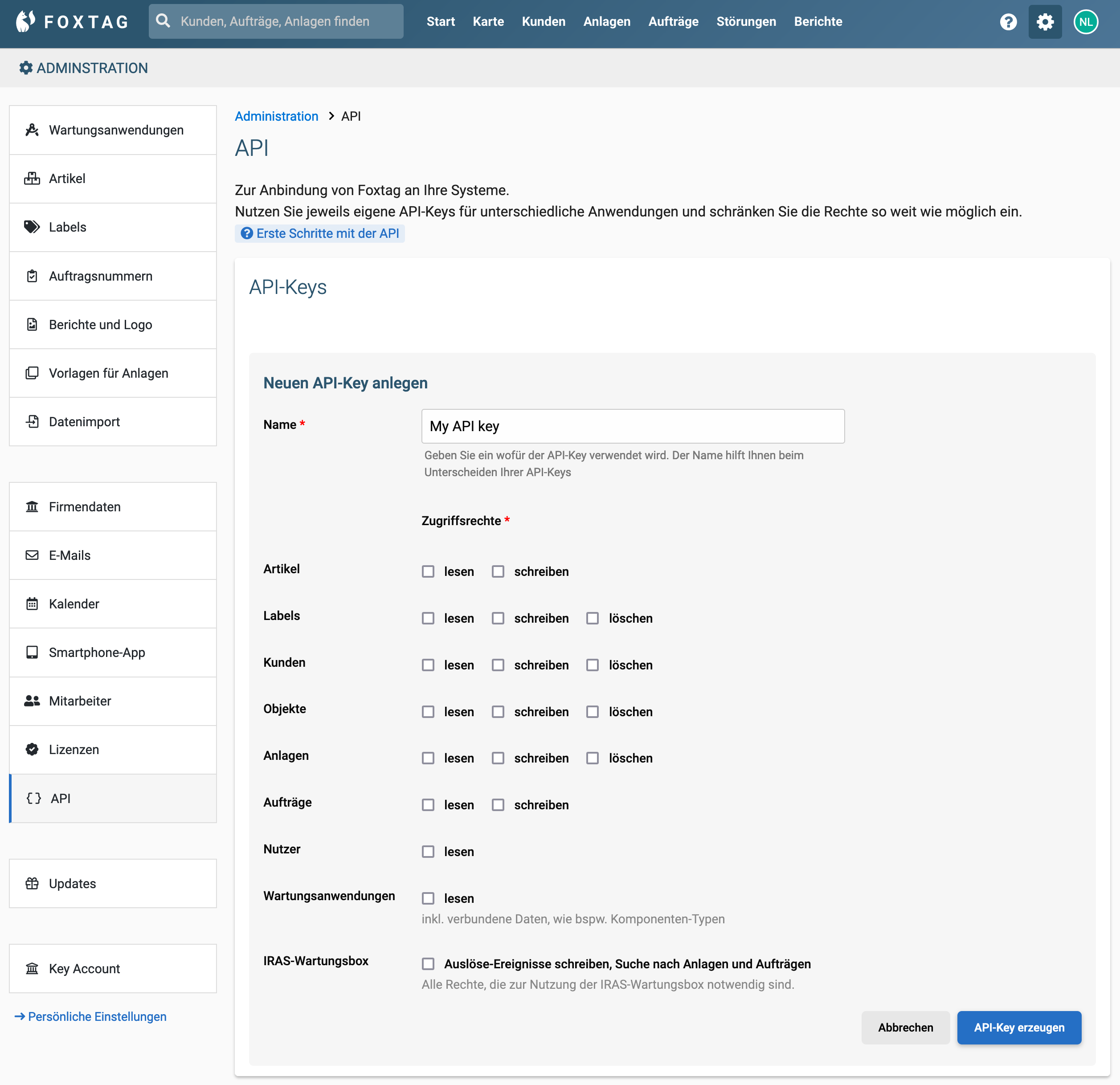Enable lesen permission for Artikel

pos(428,571)
